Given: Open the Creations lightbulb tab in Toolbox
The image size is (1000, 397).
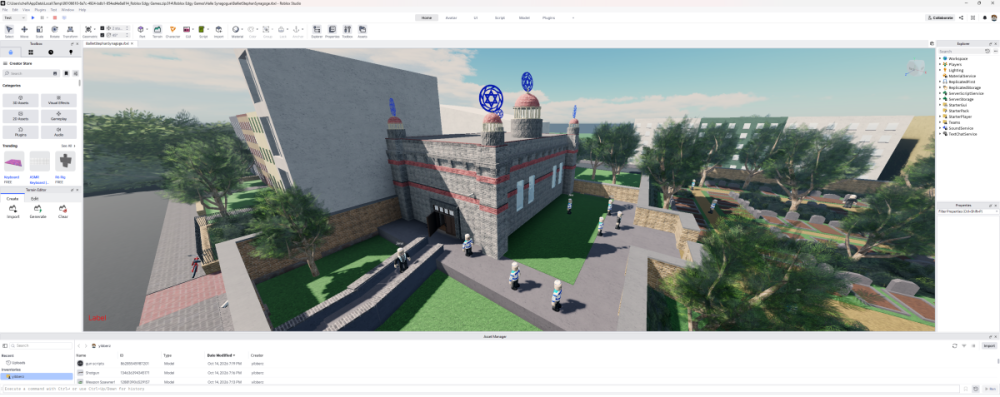Looking at the screenshot, I should pyautogui.click(x=70, y=52).
